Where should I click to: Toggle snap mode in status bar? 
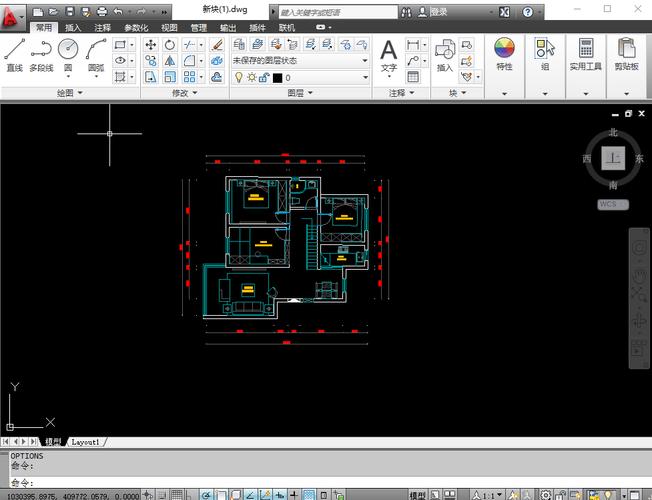tap(162, 495)
